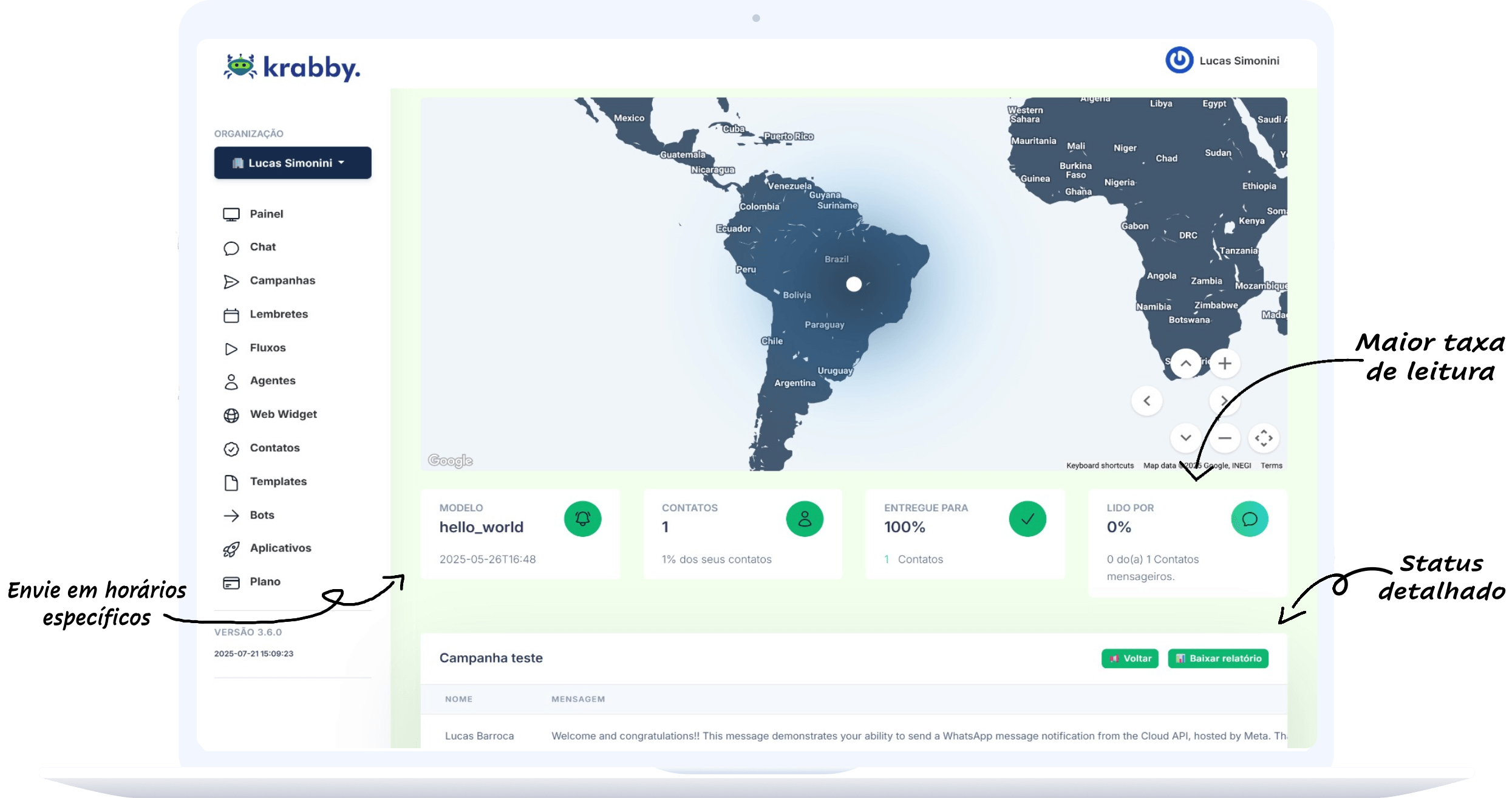Open Lembretes from sidebar
The image size is (1512, 798).
[279, 314]
